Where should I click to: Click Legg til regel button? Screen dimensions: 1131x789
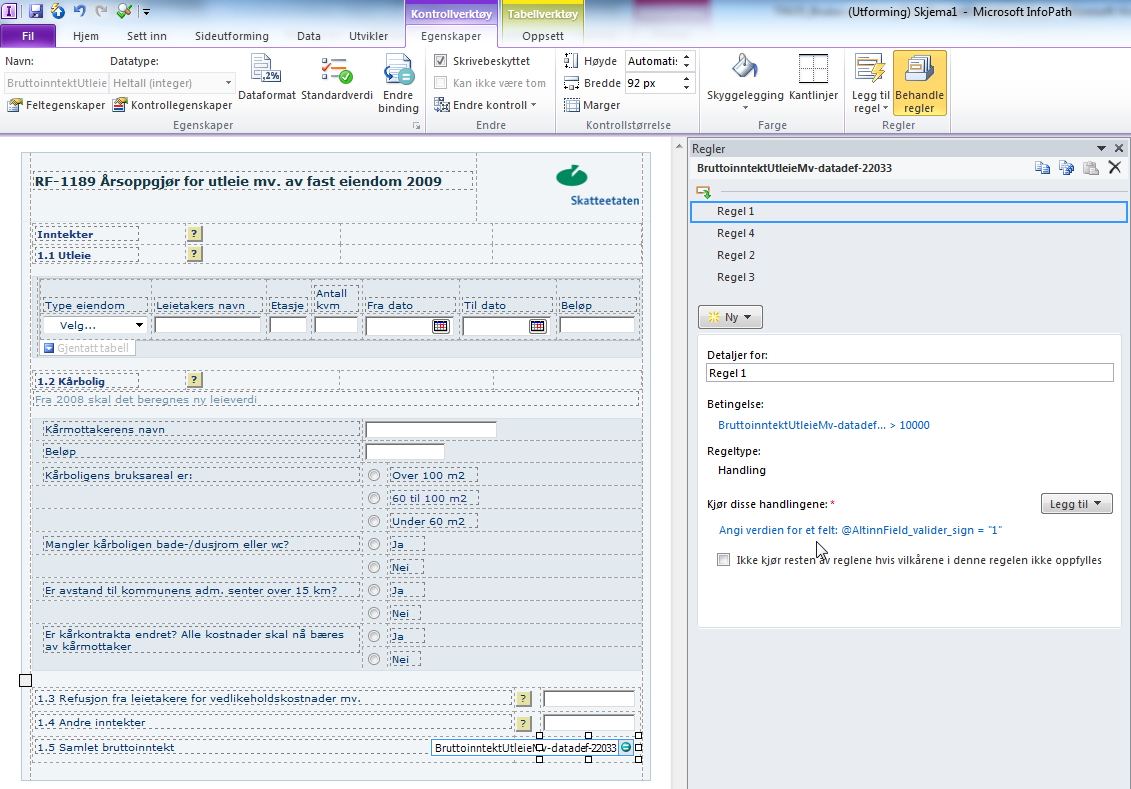(x=870, y=84)
